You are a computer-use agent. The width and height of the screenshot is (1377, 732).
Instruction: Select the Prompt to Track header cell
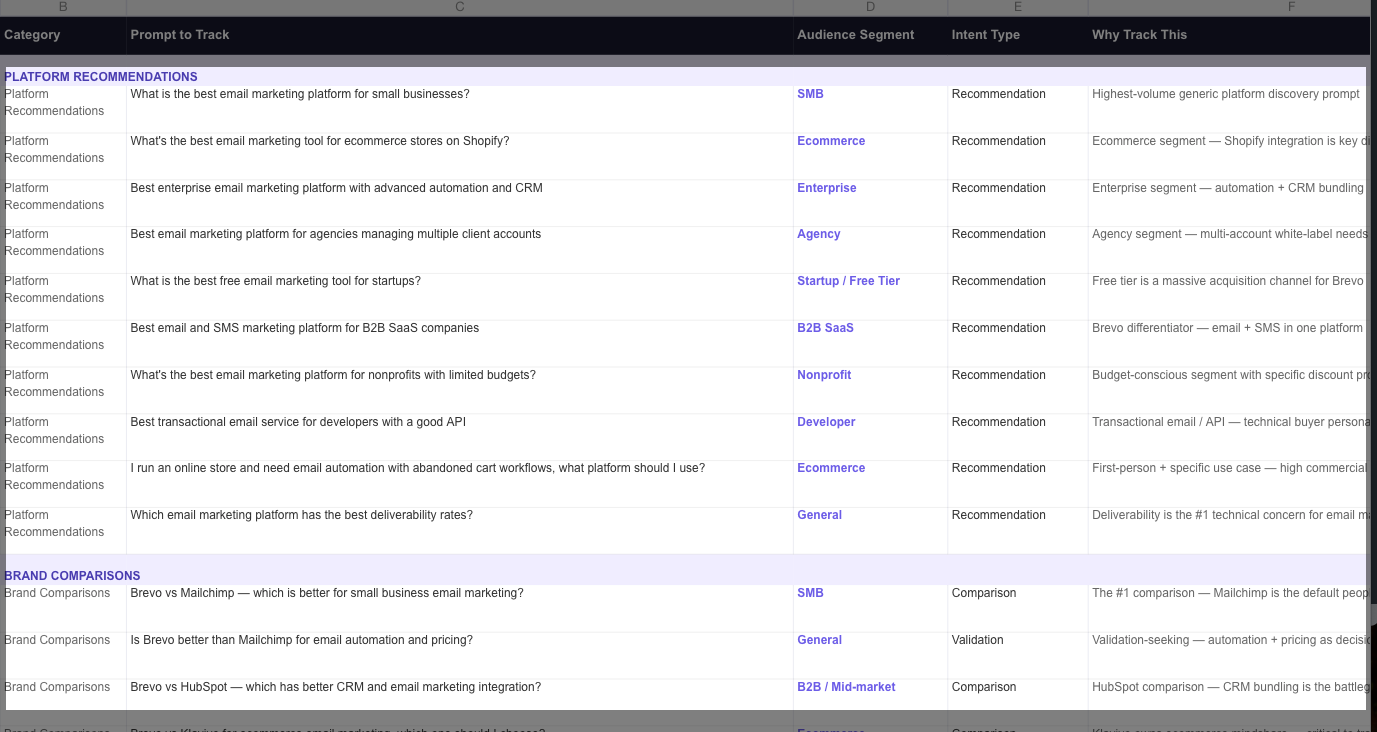tap(460, 35)
